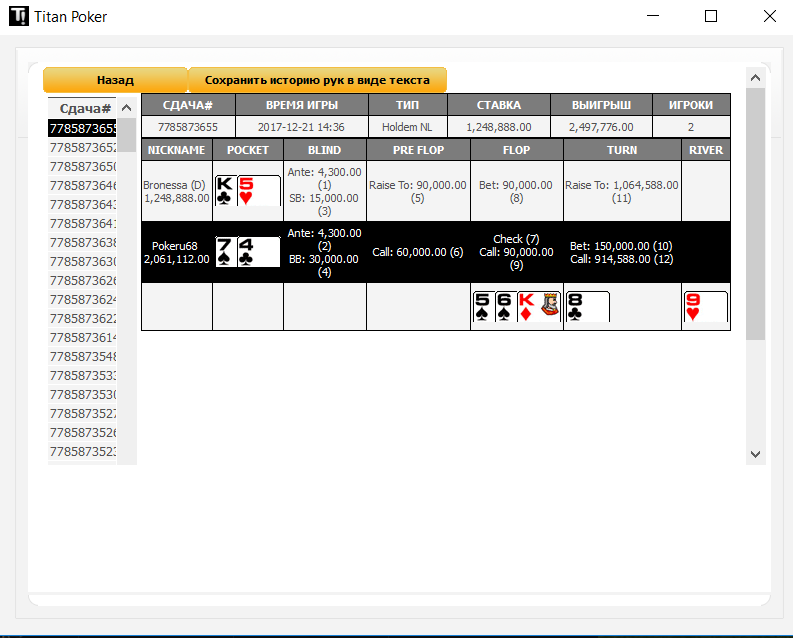Viewport: 793px width, 638px height.
Task: Click the Сдача# list column header
Action: coord(82,108)
